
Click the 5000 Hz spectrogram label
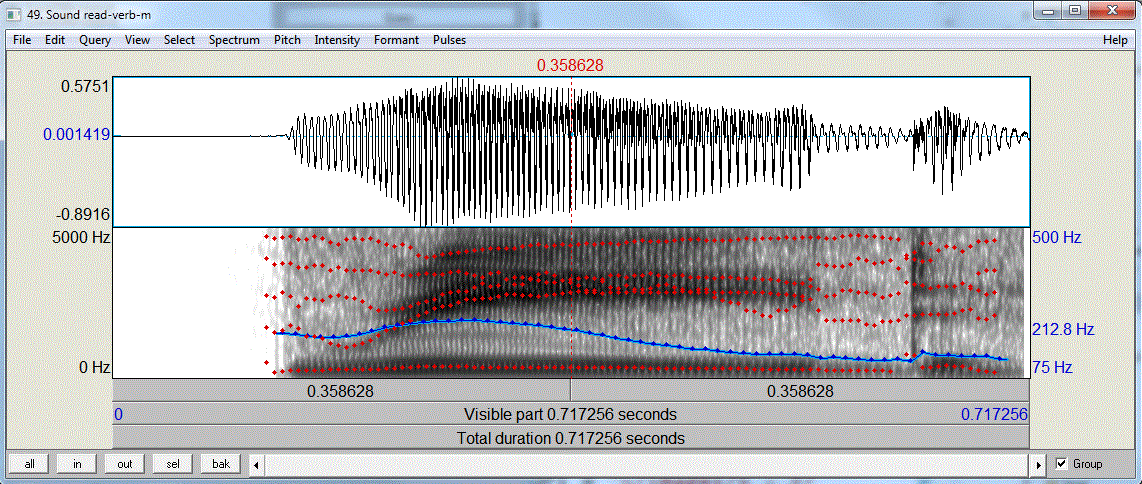click(x=81, y=236)
